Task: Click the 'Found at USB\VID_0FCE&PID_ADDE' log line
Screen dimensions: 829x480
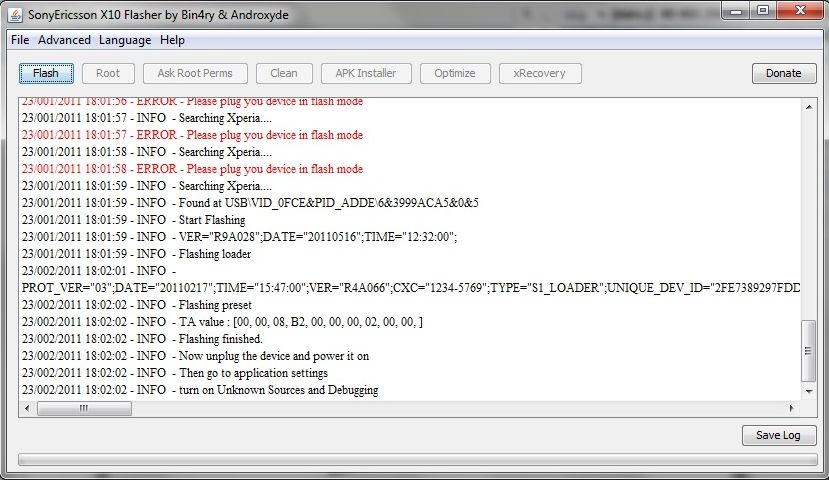Action: click(250, 203)
